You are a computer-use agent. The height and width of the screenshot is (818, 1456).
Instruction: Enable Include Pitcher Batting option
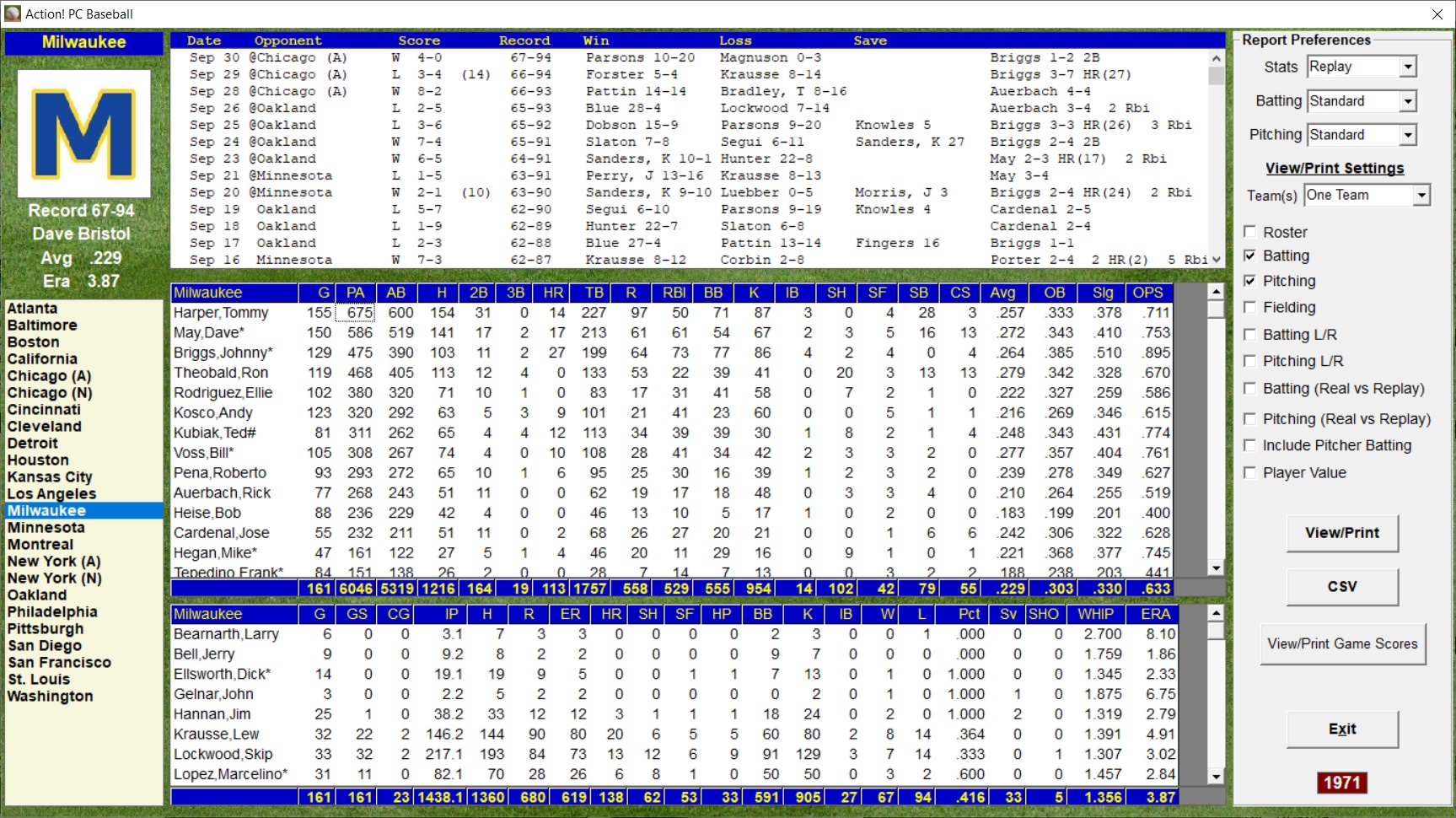point(1250,445)
